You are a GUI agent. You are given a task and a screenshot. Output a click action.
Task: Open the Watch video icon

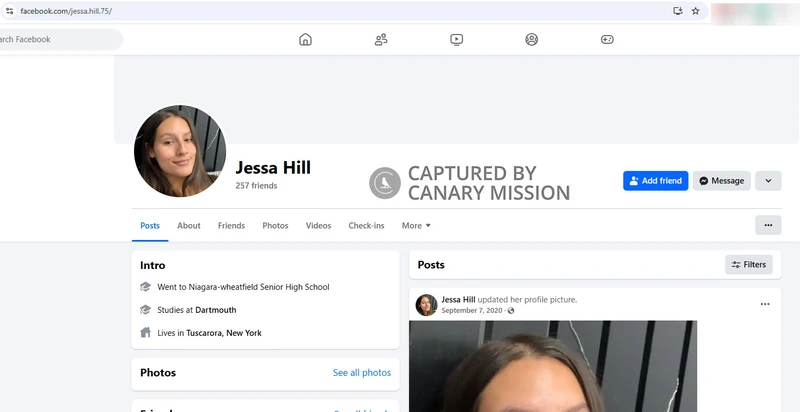(x=456, y=40)
